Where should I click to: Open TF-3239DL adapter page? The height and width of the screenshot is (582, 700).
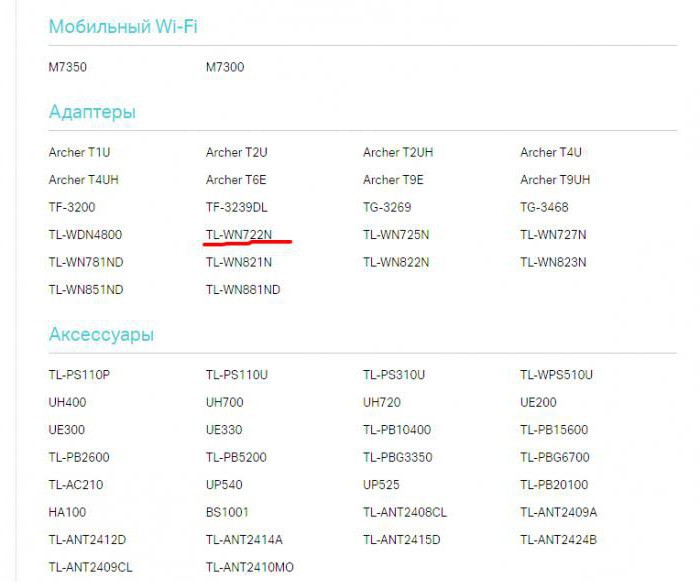(x=237, y=207)
